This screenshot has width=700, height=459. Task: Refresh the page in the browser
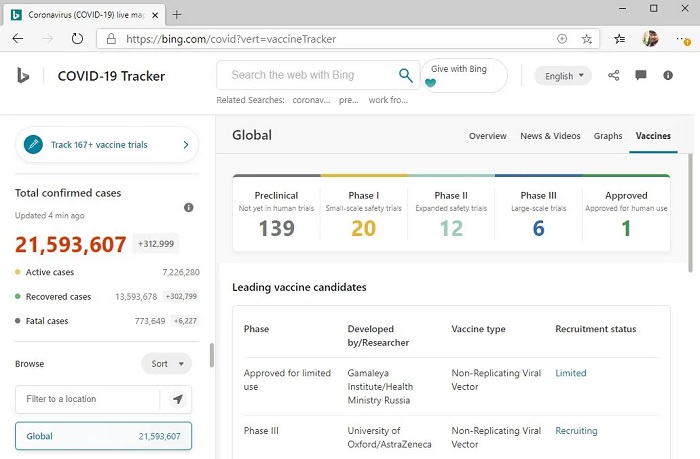point(77,39)
